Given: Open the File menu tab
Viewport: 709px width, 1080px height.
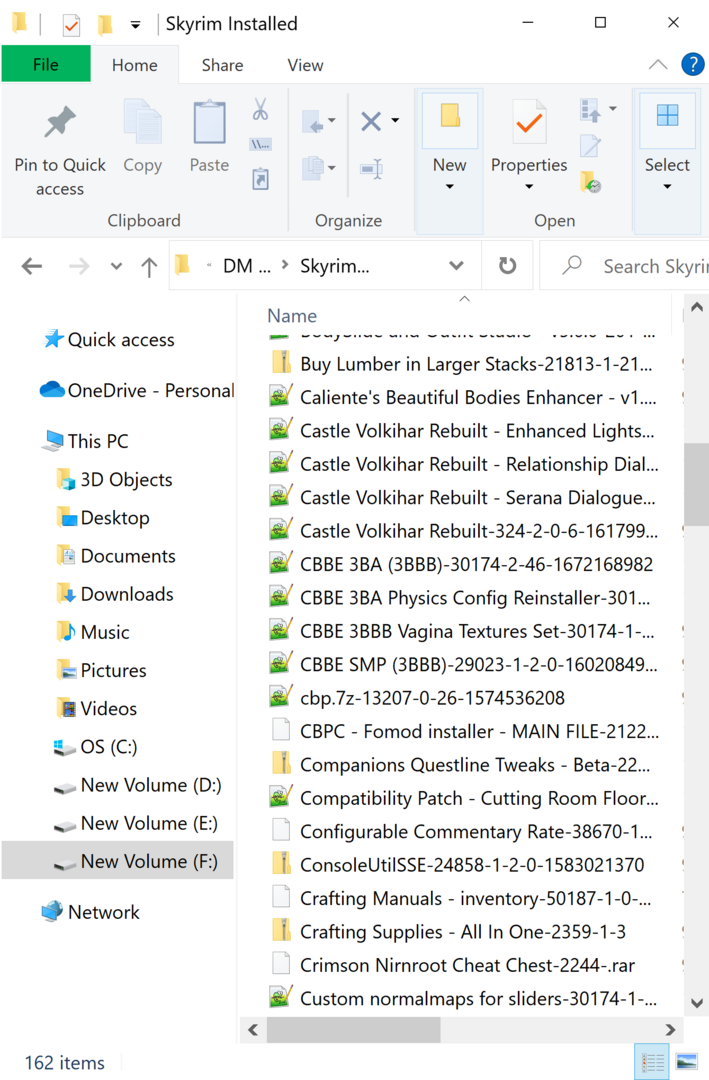Looking at the screenshot, I should click(46, 64).
